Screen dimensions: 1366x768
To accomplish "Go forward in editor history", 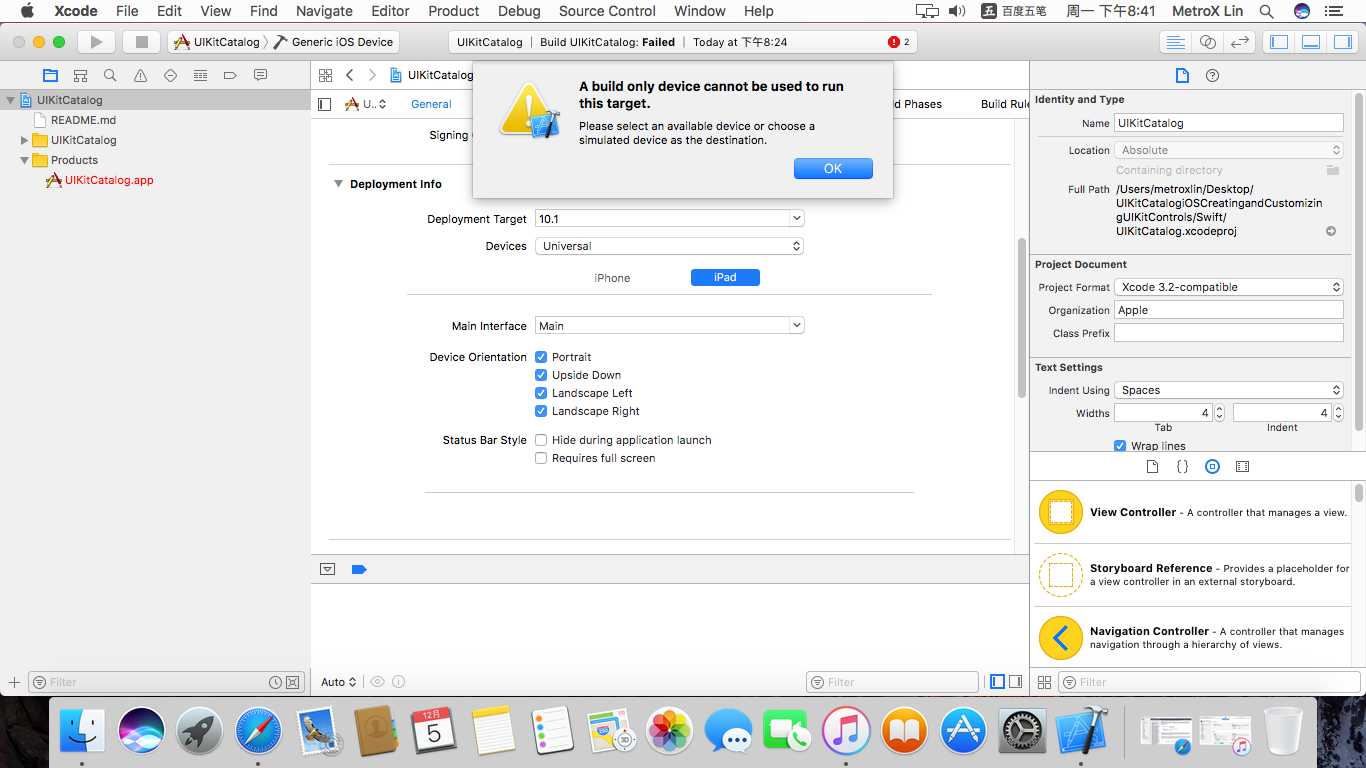I will click(372, 75).
